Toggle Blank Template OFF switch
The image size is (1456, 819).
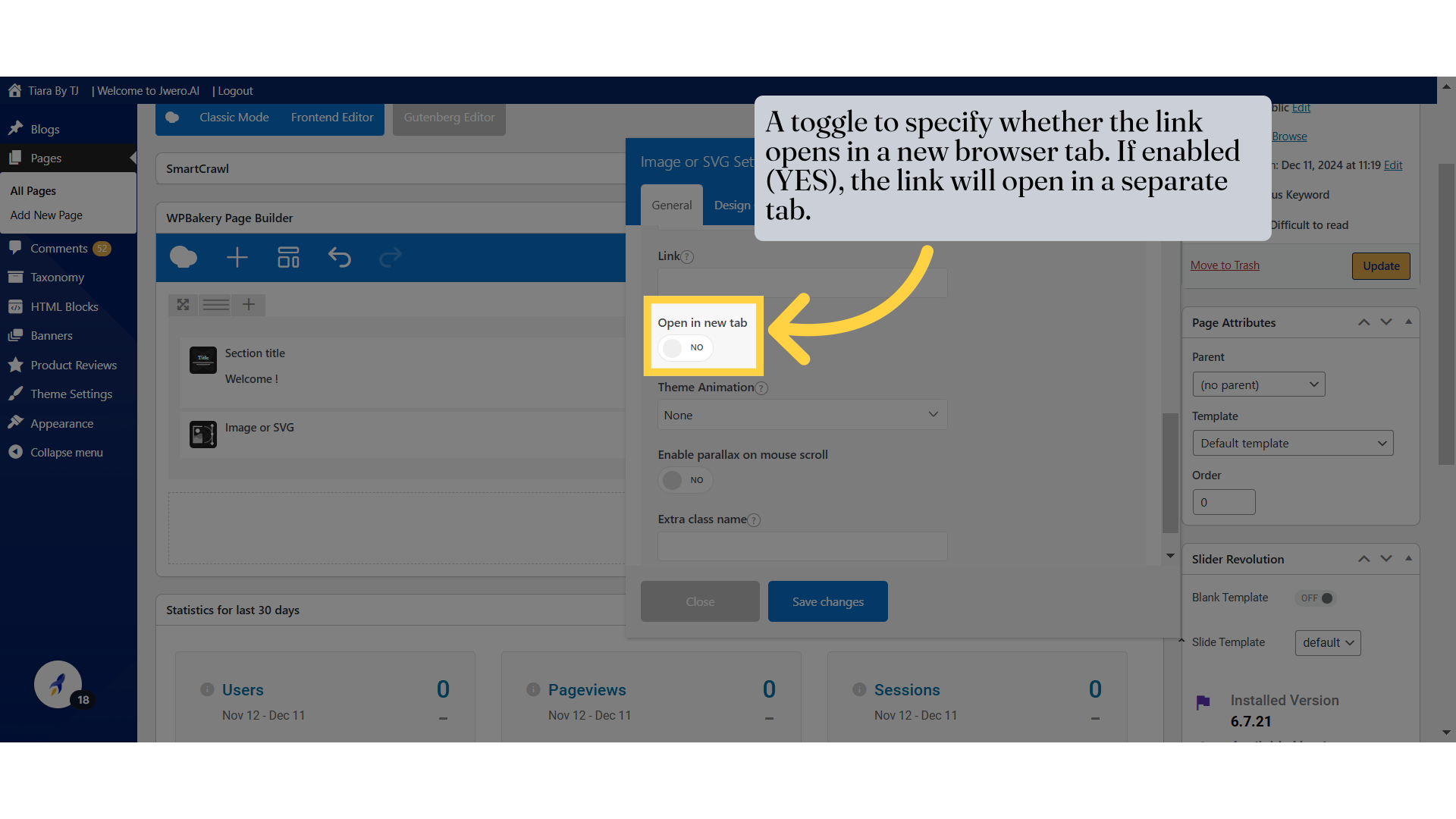pos(1316,598)
